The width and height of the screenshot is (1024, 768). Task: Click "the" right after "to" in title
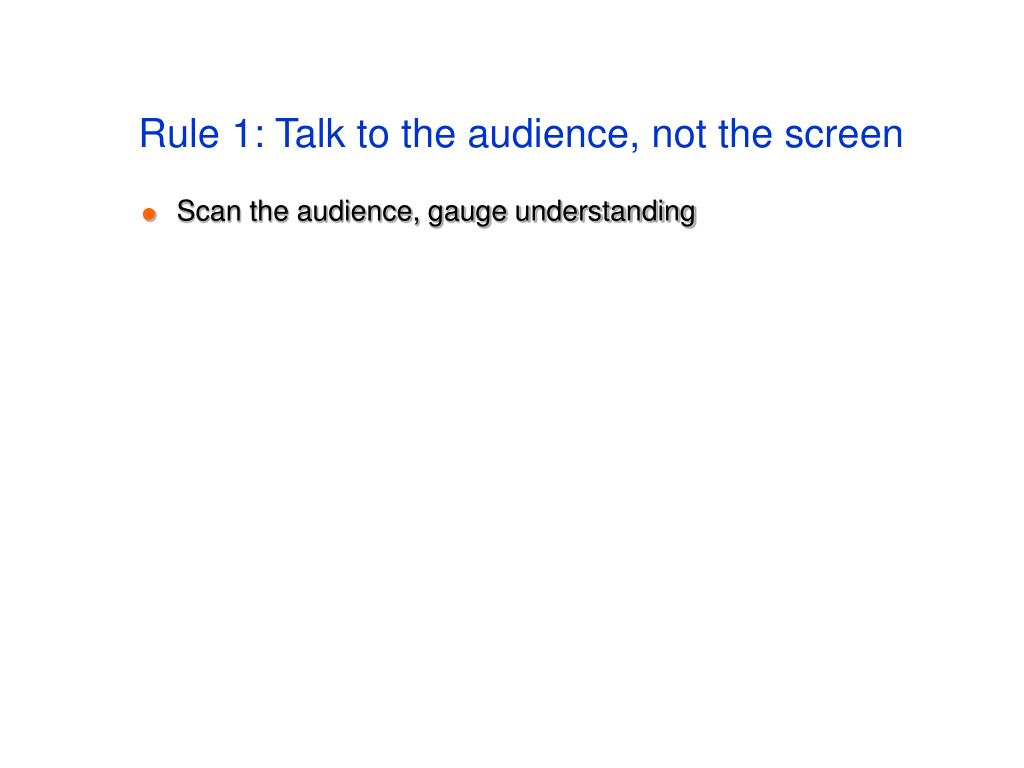coord(428,134)
